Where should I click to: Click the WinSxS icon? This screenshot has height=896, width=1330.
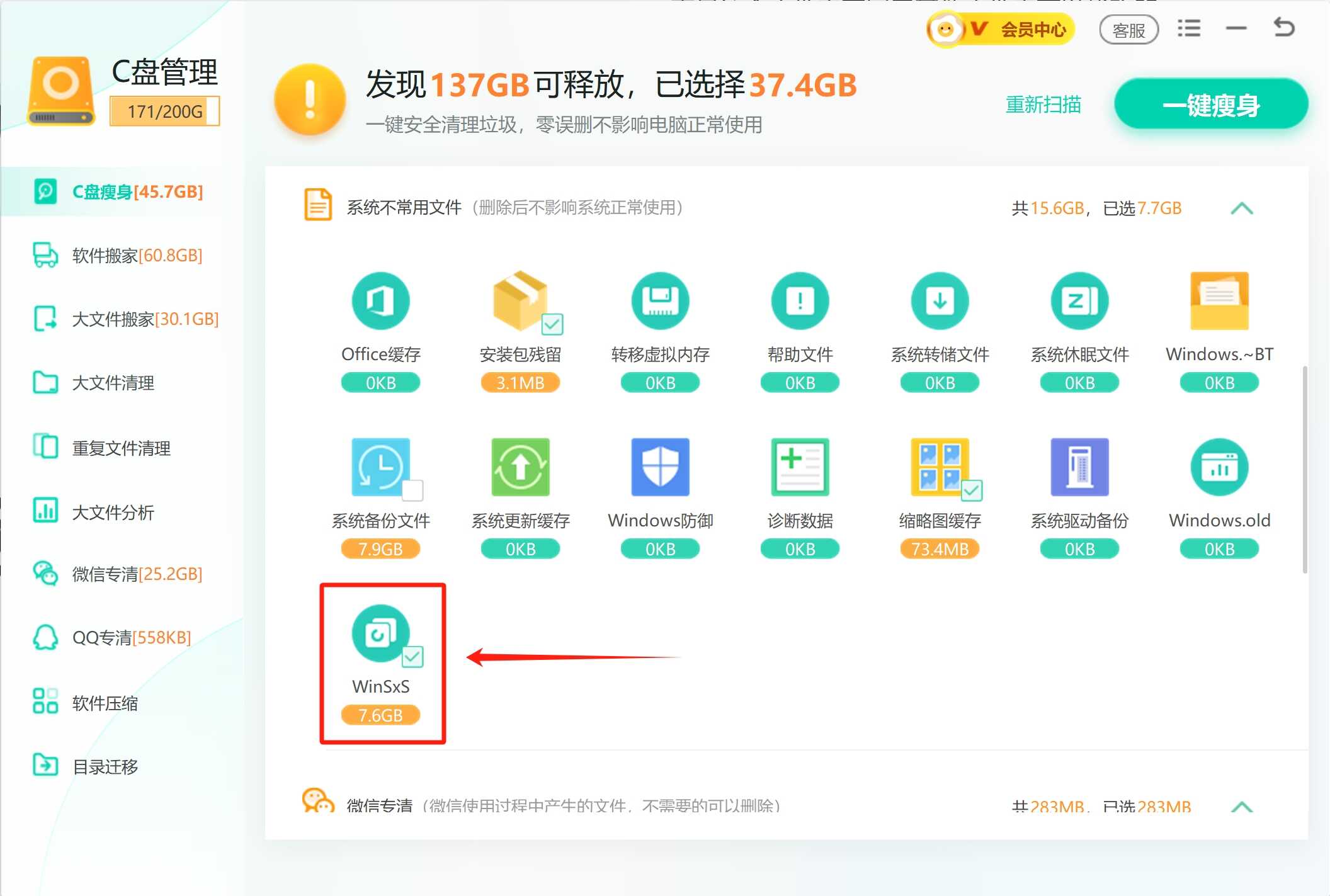point(380,633)
